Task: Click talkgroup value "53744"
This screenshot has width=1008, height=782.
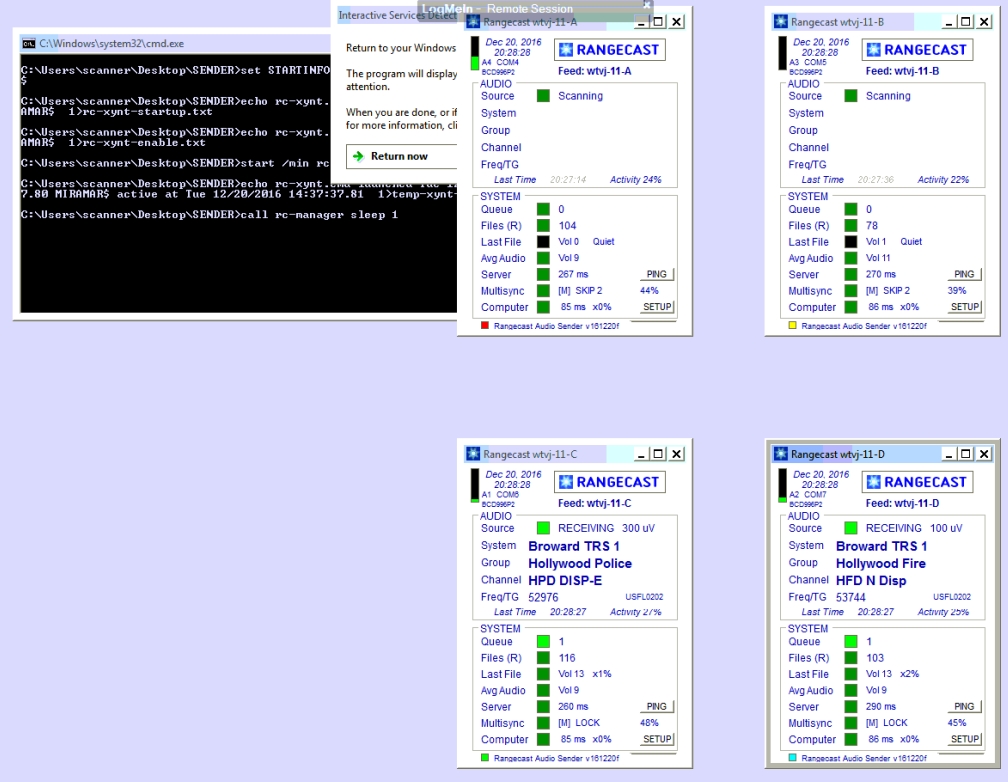Action: (851, 597)
